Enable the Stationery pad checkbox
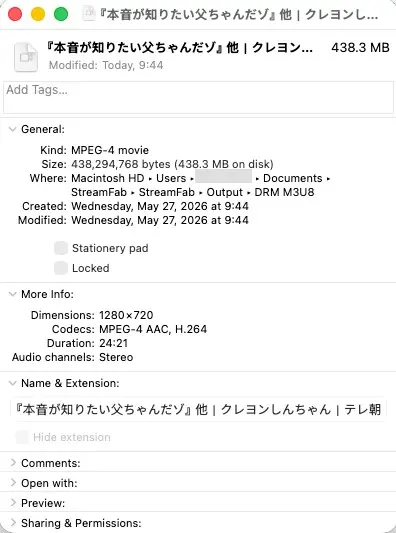Viewport: 396px width, 533px height. tap(61, 248)
